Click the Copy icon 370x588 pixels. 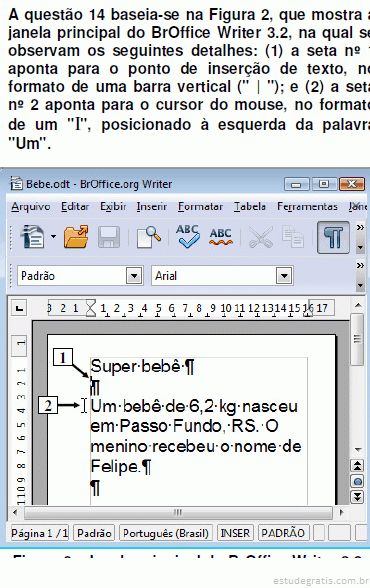tap(293, 237)
